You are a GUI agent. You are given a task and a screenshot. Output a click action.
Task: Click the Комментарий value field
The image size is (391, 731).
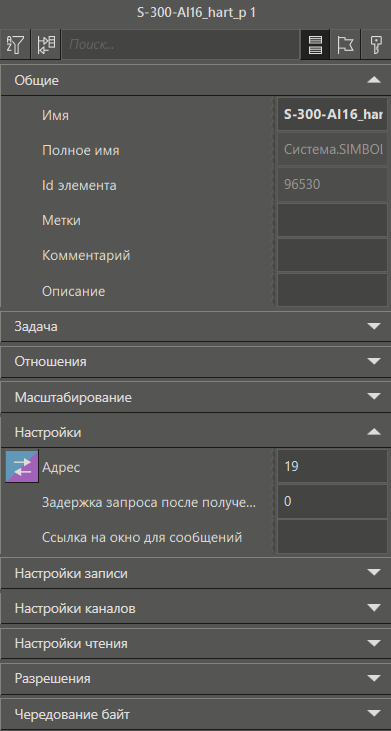[332, 255]
